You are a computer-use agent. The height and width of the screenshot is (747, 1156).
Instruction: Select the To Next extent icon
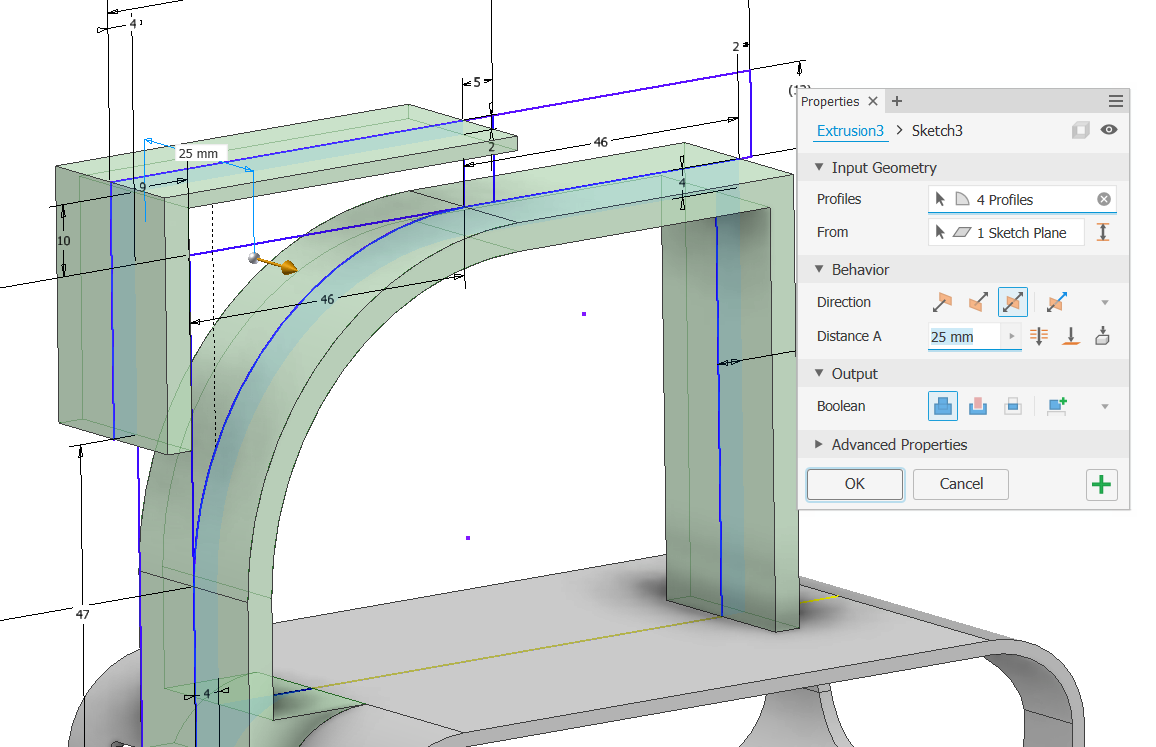(1102, 337)
